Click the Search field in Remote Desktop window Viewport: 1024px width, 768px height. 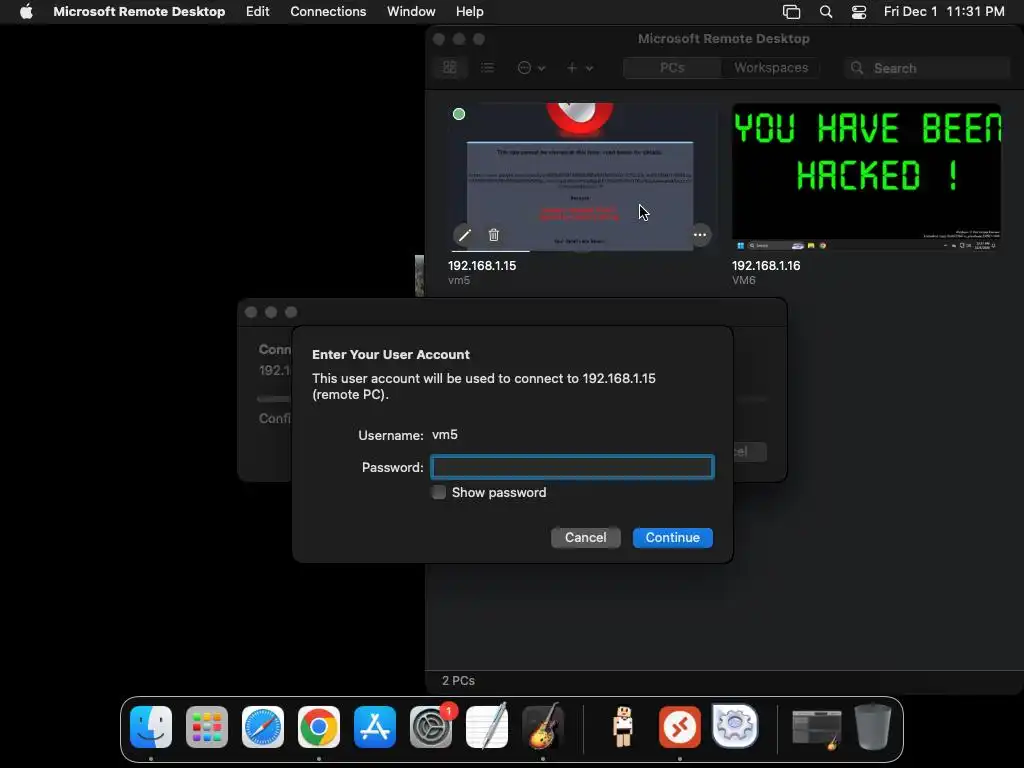pos(926,68)
